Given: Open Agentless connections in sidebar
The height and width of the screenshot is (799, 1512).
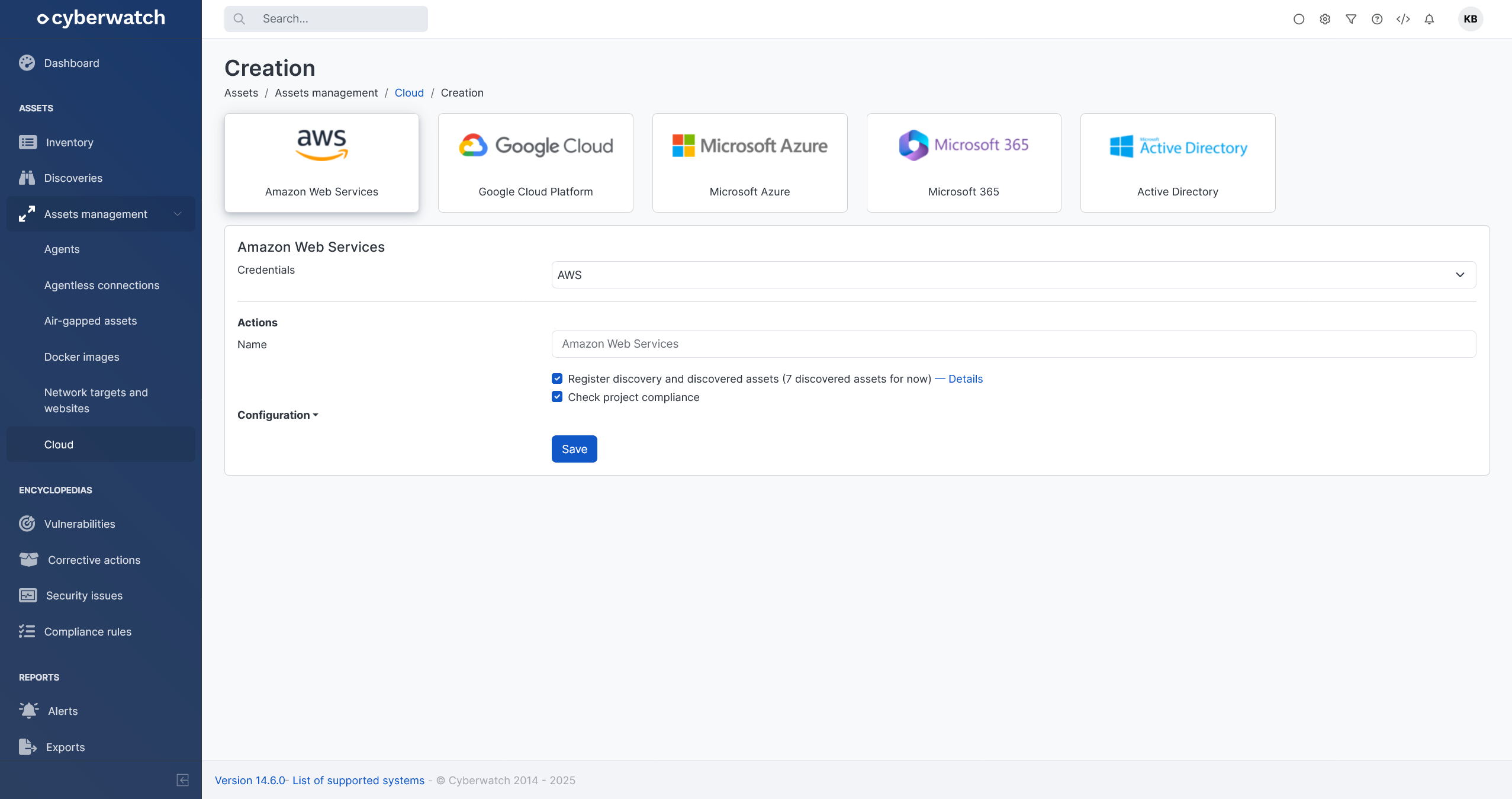Looking at the screenshot, I should (102, 285).
